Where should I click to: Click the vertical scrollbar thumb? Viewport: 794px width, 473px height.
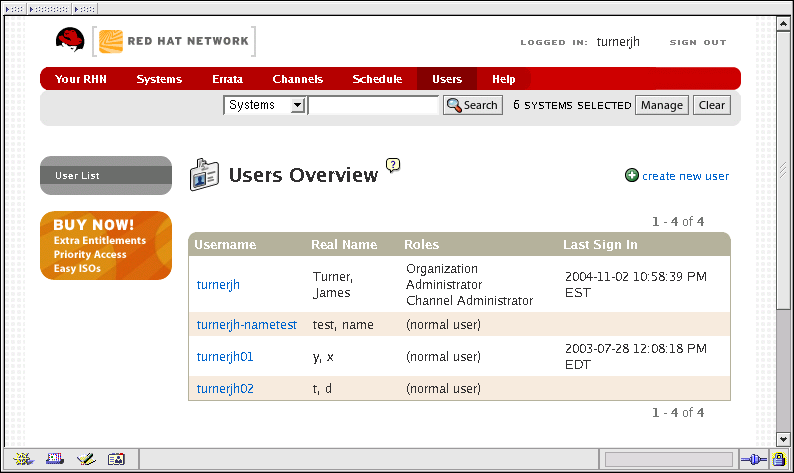(783, 170)
